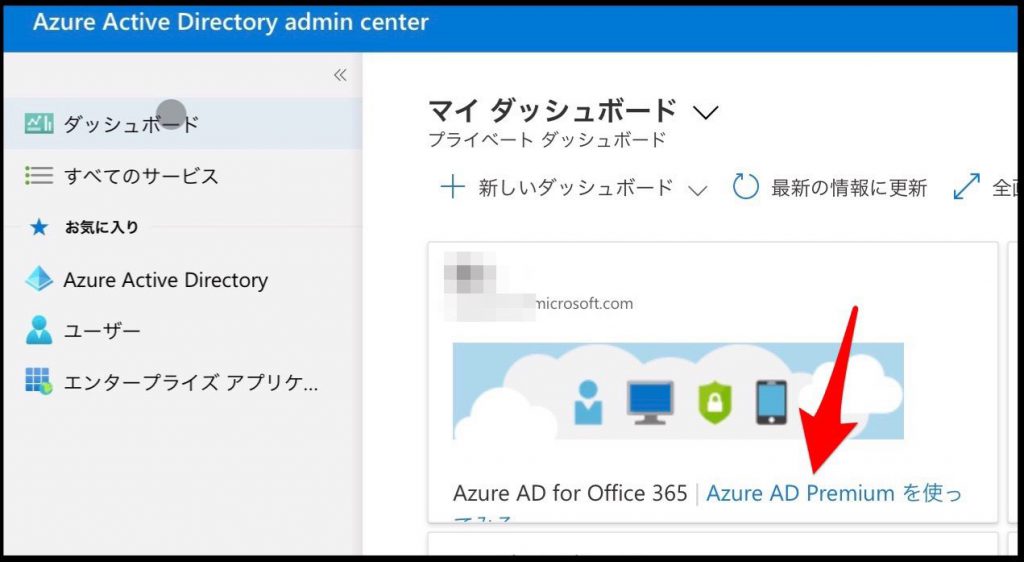This screenshot has width=1024, height=562.
Task: Click the circular refresh icon
Action: pyautogui.click(x=745, y=187)
